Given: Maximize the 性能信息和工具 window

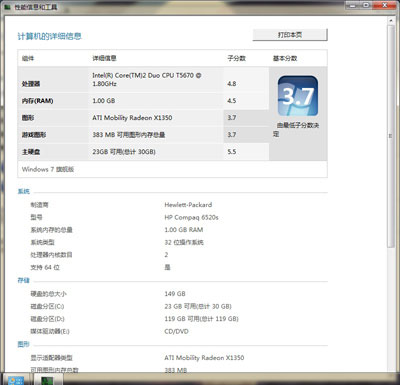Looking at the screenshot, I should [x=366, y=5].
